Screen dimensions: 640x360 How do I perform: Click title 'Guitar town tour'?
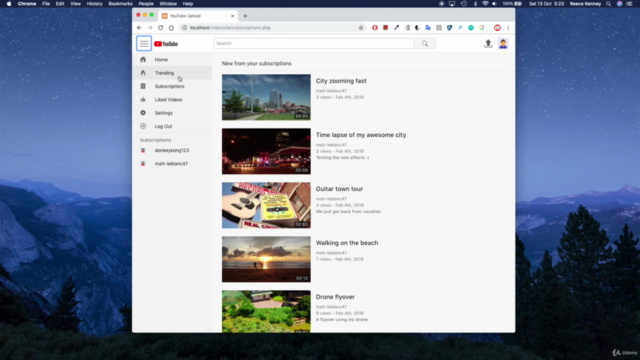point(339,189)
